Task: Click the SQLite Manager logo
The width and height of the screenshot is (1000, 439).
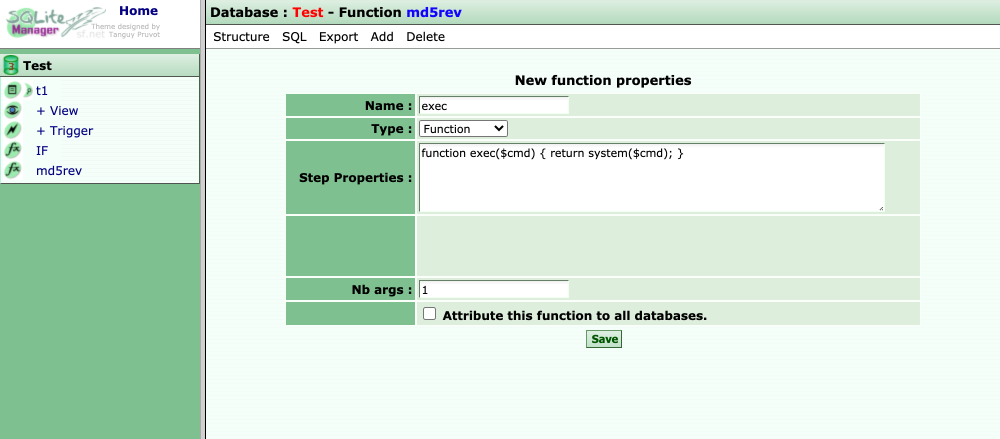Action: 56,22
